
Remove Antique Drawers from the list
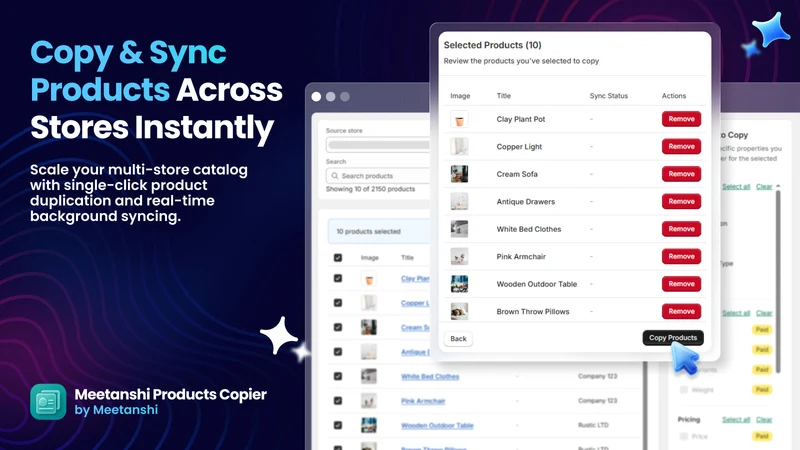click(x=681, y=202)
